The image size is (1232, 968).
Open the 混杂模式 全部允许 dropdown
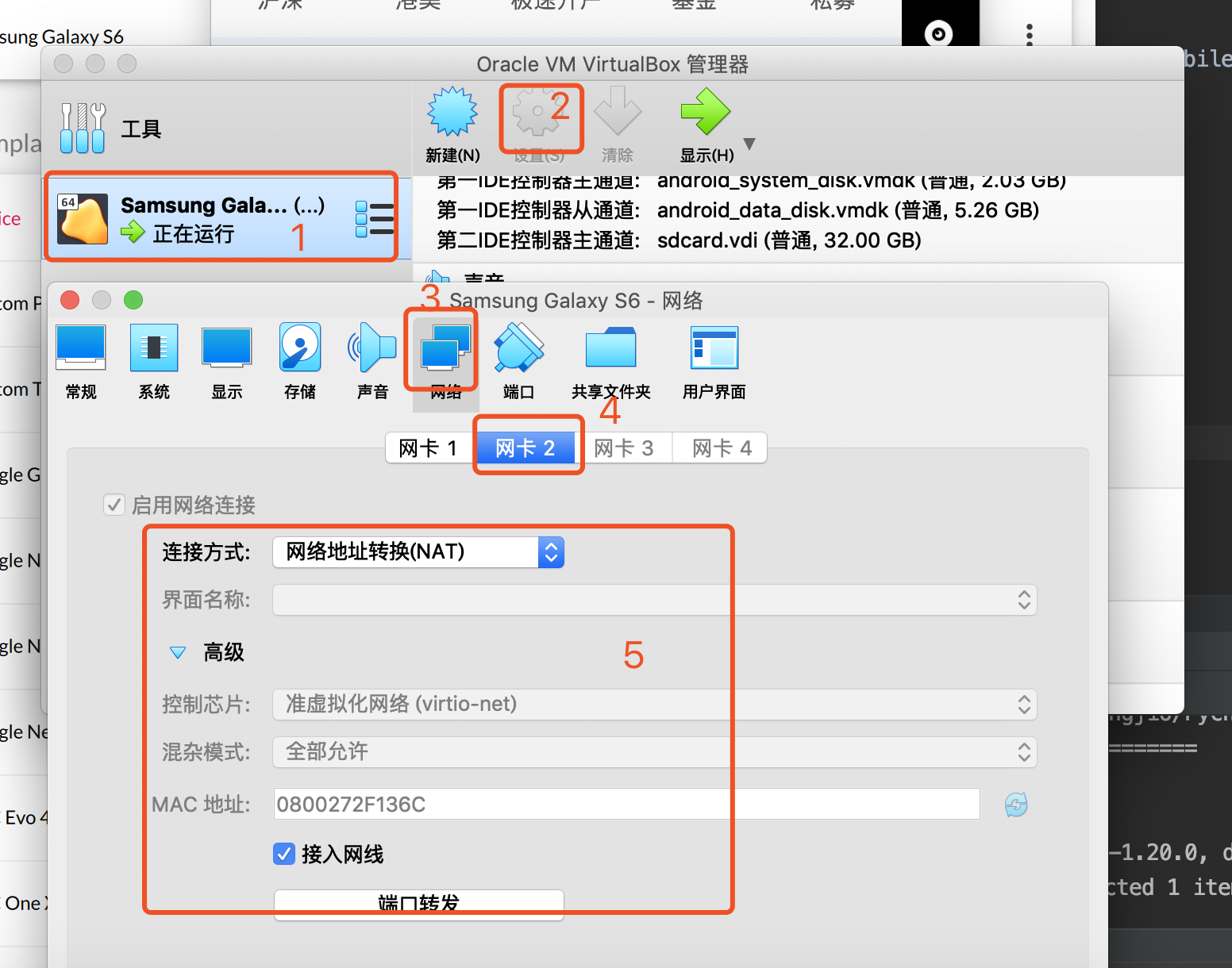click(x=655, y=752)
